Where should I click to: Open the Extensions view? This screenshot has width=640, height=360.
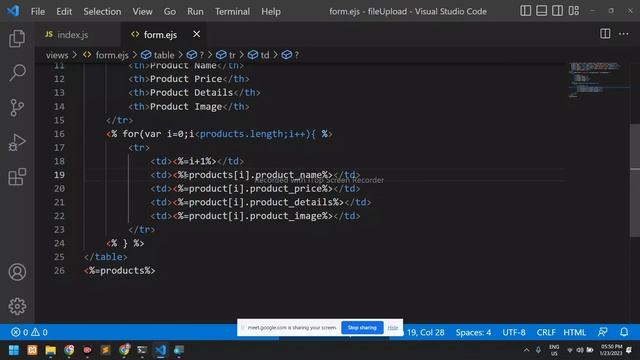point(17,177)
